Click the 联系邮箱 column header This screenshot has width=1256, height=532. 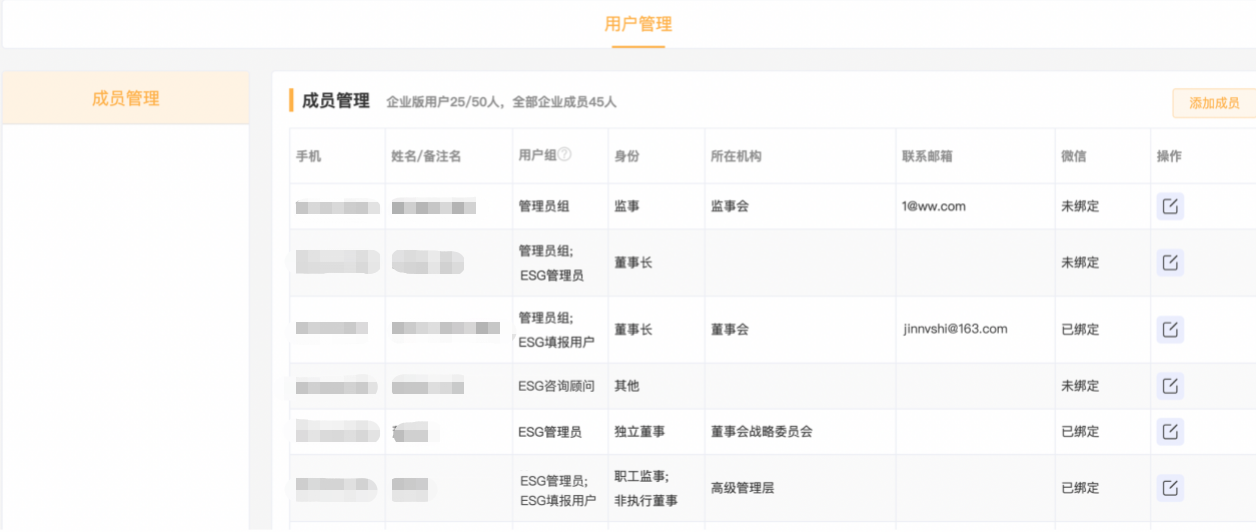tap(927, 156)
